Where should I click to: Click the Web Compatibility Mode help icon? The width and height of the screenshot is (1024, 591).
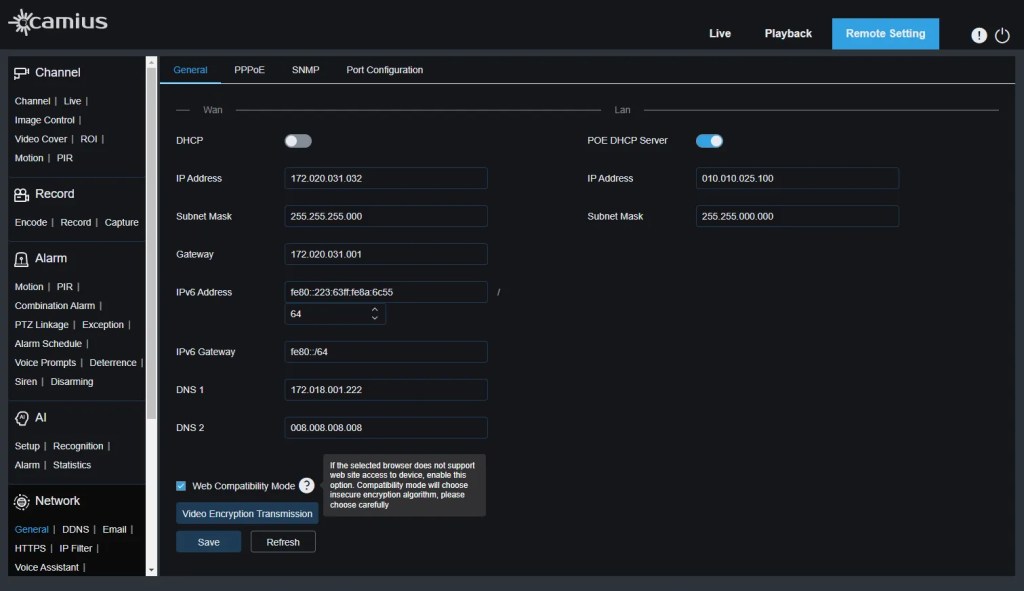307,486
